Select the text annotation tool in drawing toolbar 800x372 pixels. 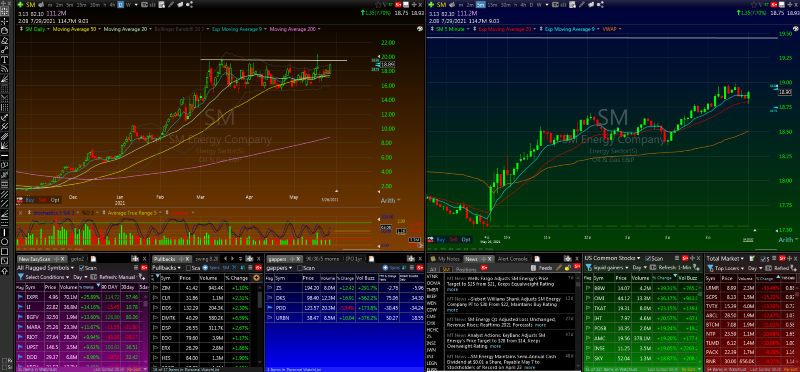coord(5,59)
